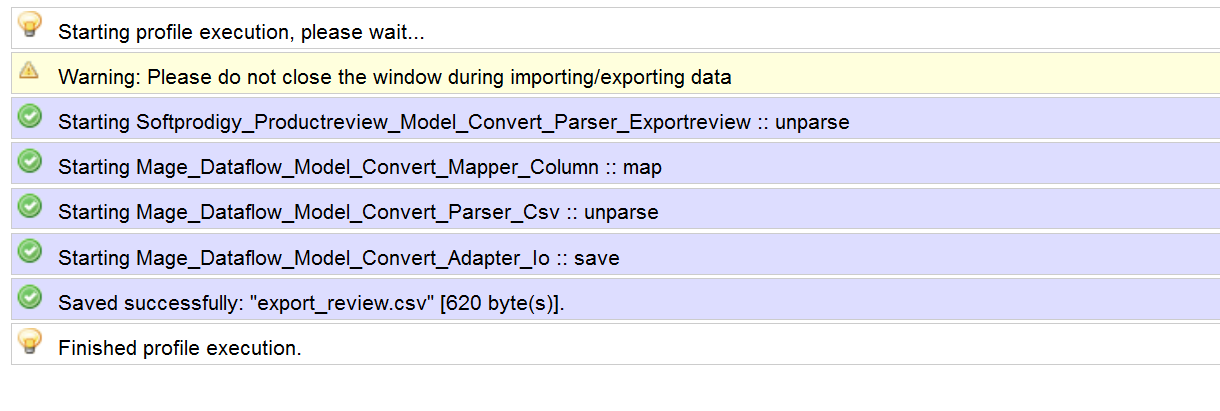The width and height of the screenshot is (1220, 411).
Task: Click the green check beside Saved successfully
Action: pyautogui.click(x=31, y=296)
